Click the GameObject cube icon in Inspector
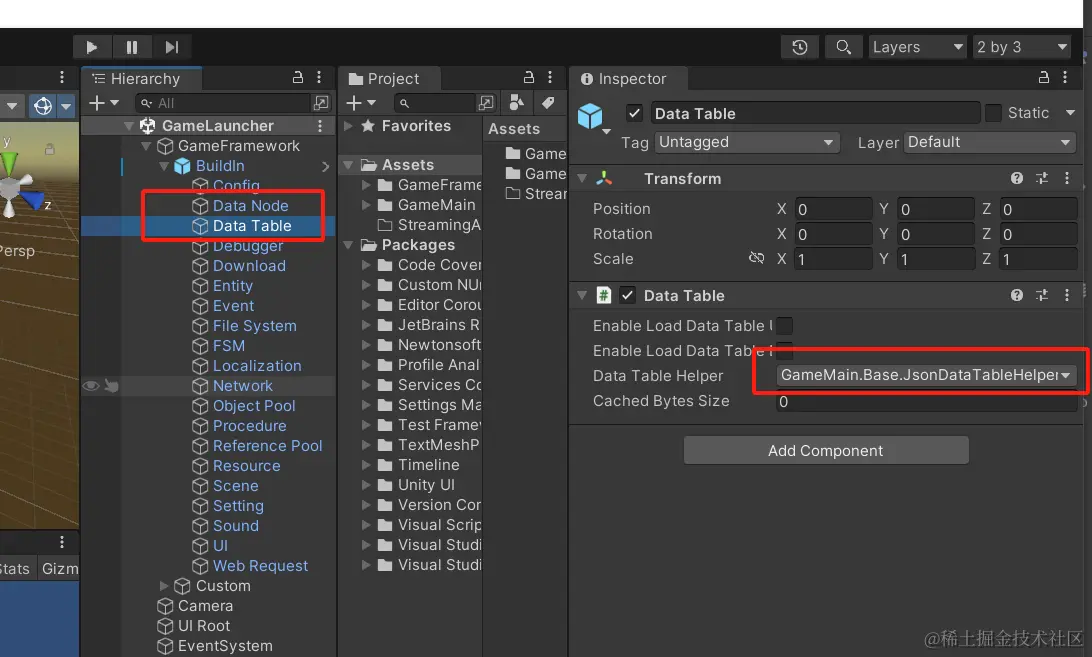1092x657 pixels. pyautogui.click(x=591, y=116)
